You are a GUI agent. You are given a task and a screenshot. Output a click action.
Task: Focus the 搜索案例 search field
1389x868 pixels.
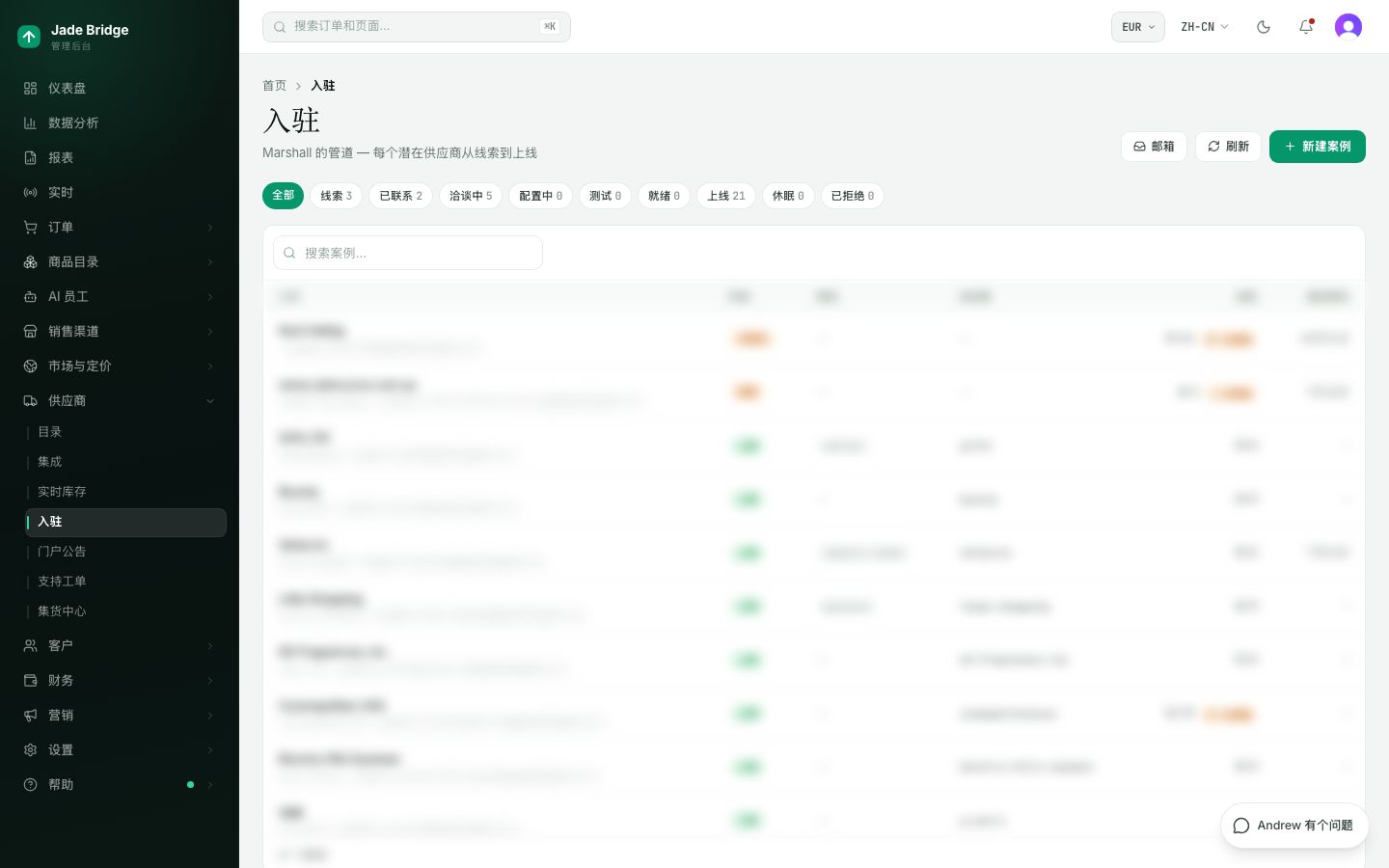(x=408, y=253)
